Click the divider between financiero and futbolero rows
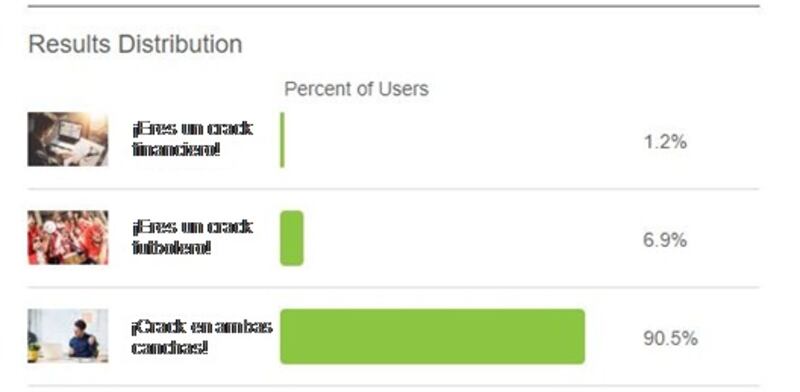Screen dimensions: 800x392 click(393, 189)
